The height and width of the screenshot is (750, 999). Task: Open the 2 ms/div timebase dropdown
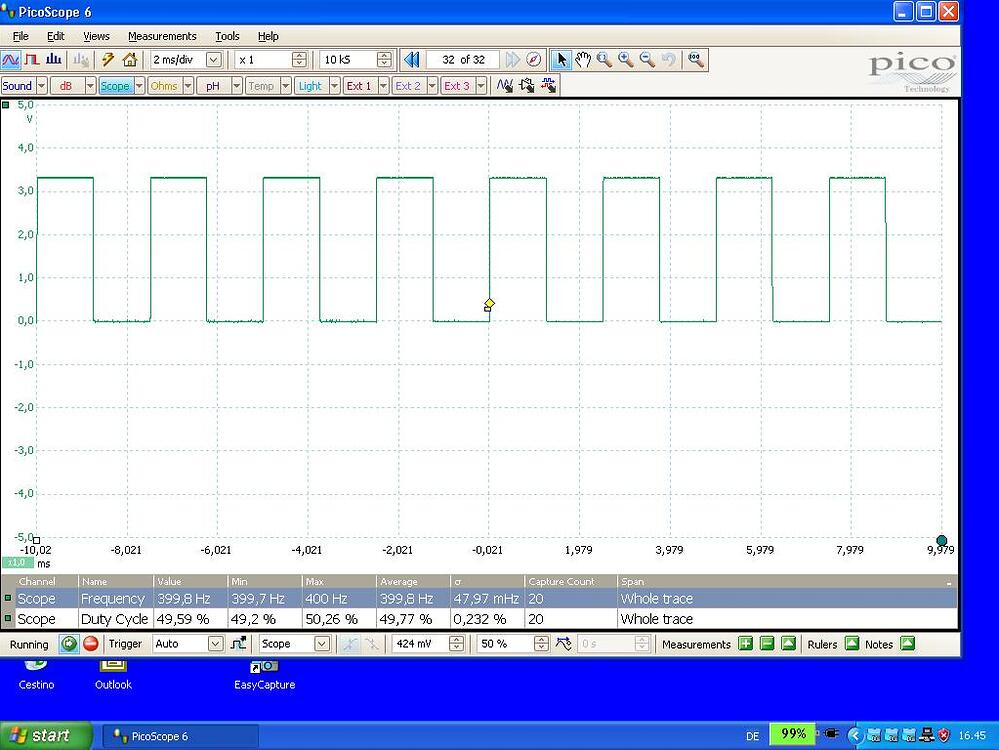[x=213, y=60]
